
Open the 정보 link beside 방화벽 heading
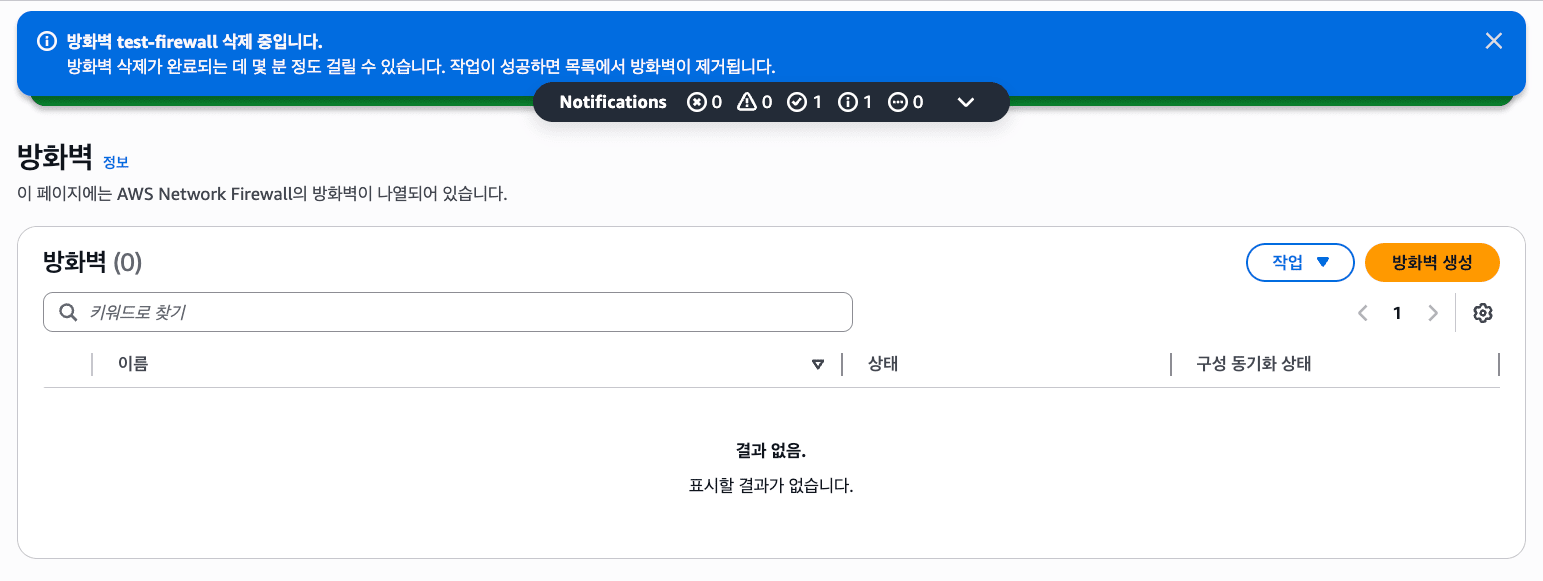(x=116, y=162)
